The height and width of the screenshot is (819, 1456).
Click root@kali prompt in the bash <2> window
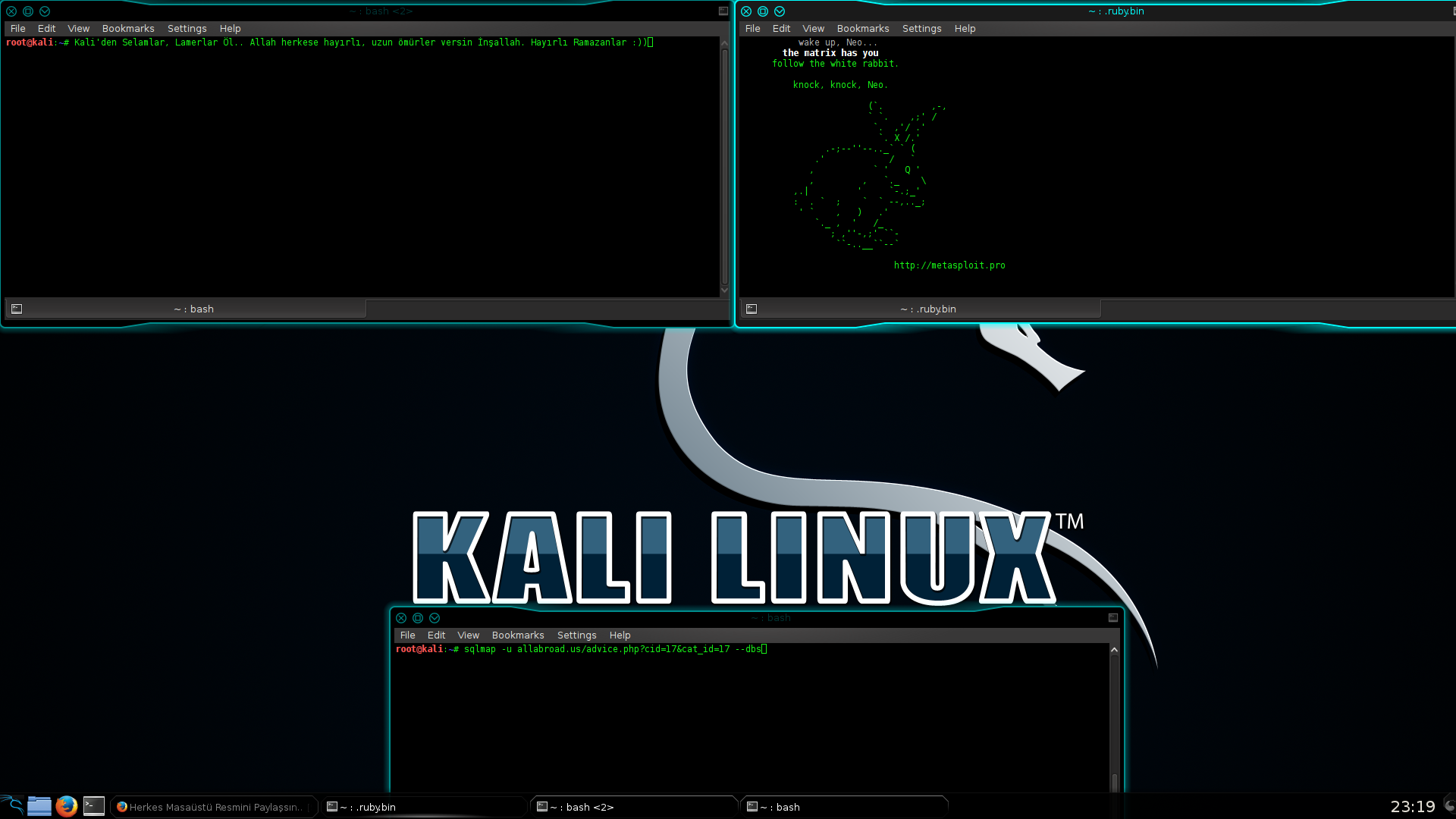click(37, 42)
